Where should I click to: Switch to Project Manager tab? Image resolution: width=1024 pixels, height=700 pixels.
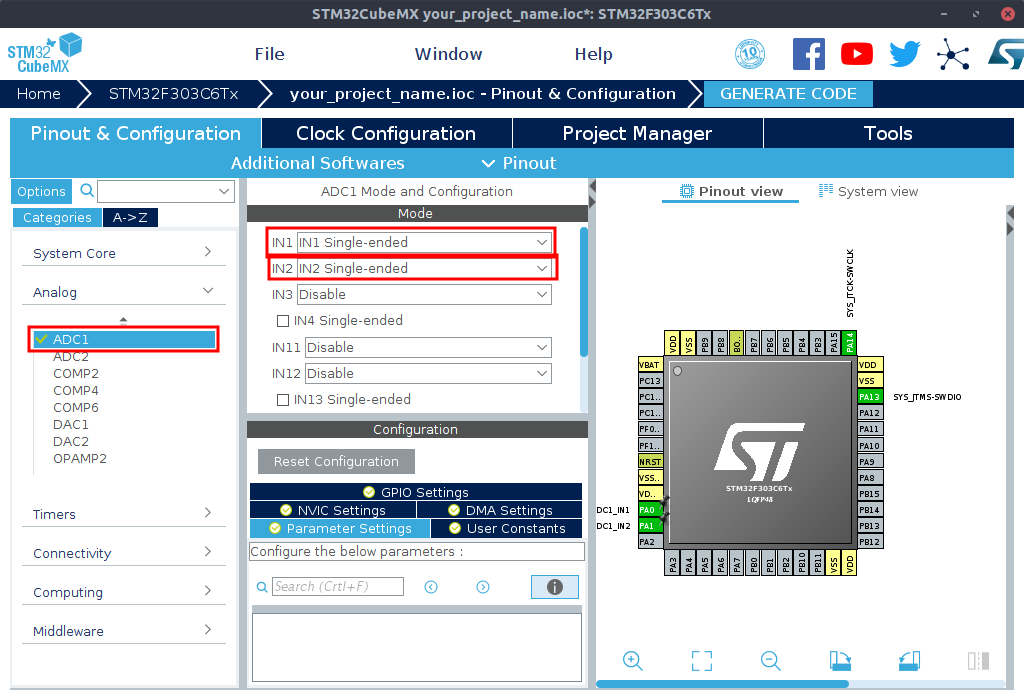(x=637, y=133)
